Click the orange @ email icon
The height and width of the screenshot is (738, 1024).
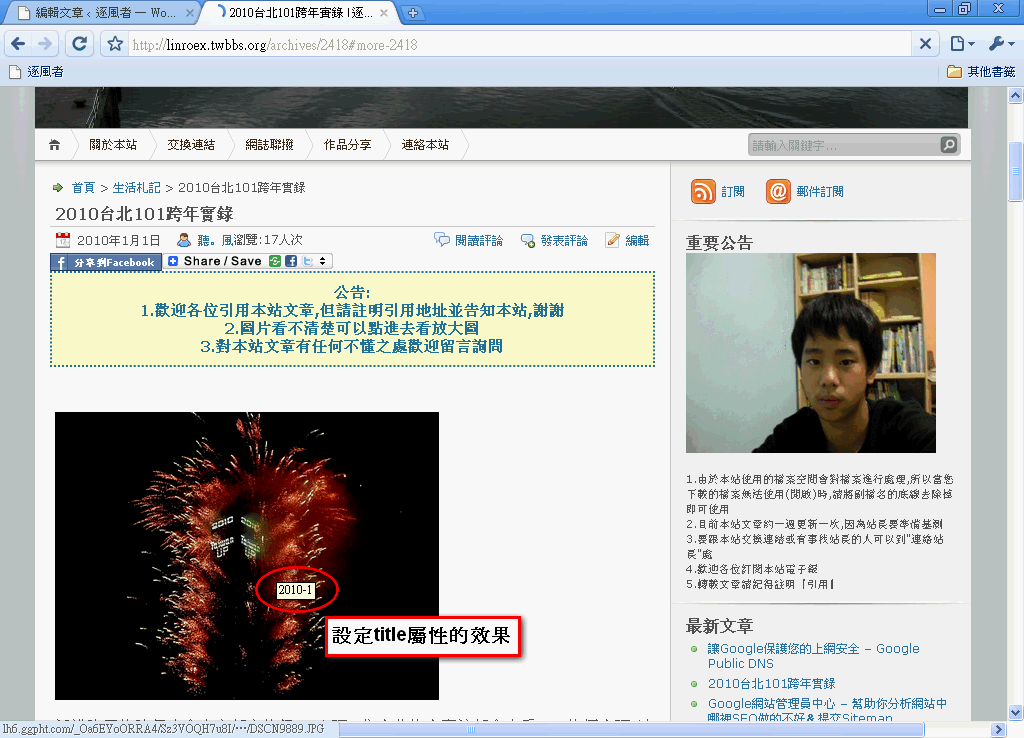coord(778,191)
